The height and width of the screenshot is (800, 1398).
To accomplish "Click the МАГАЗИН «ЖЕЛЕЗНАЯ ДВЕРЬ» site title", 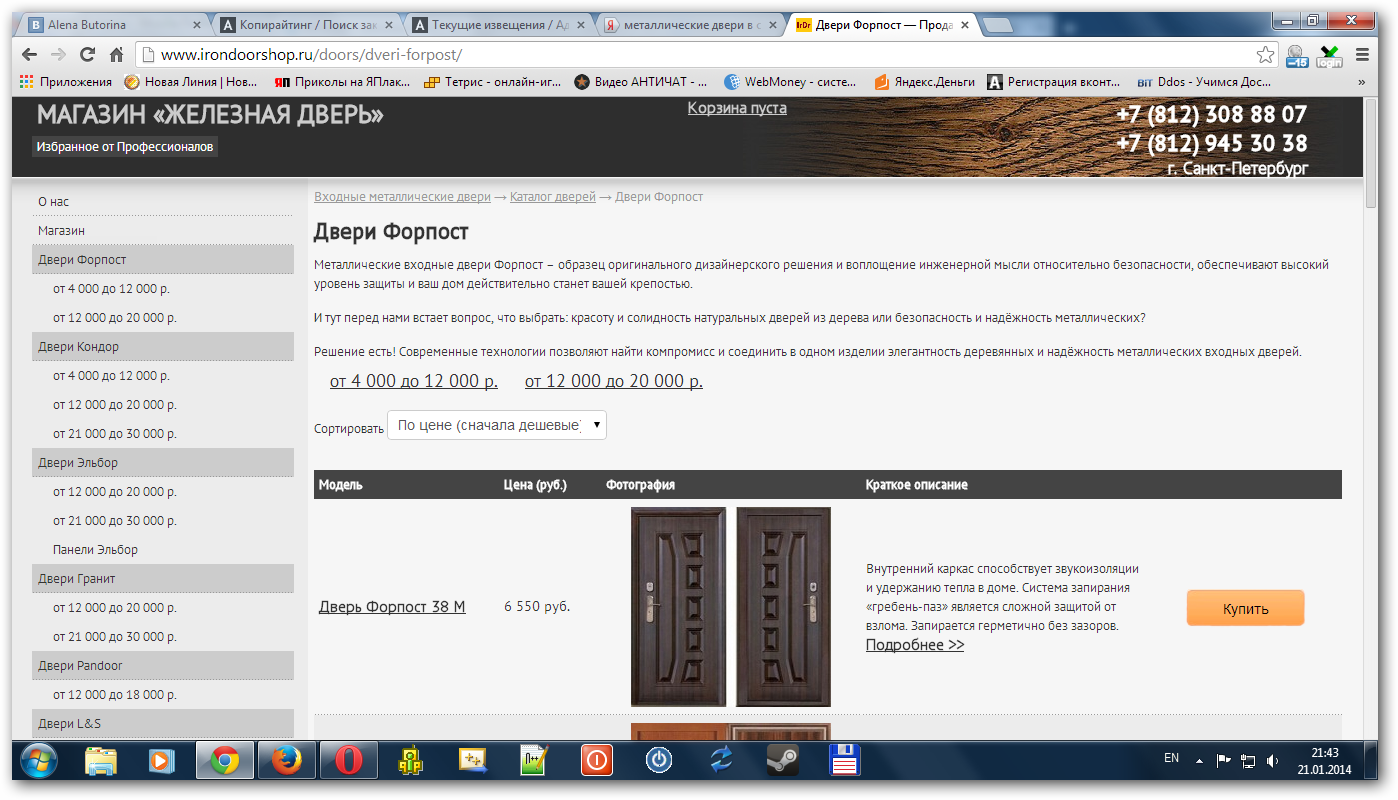I will click(210, 115).
